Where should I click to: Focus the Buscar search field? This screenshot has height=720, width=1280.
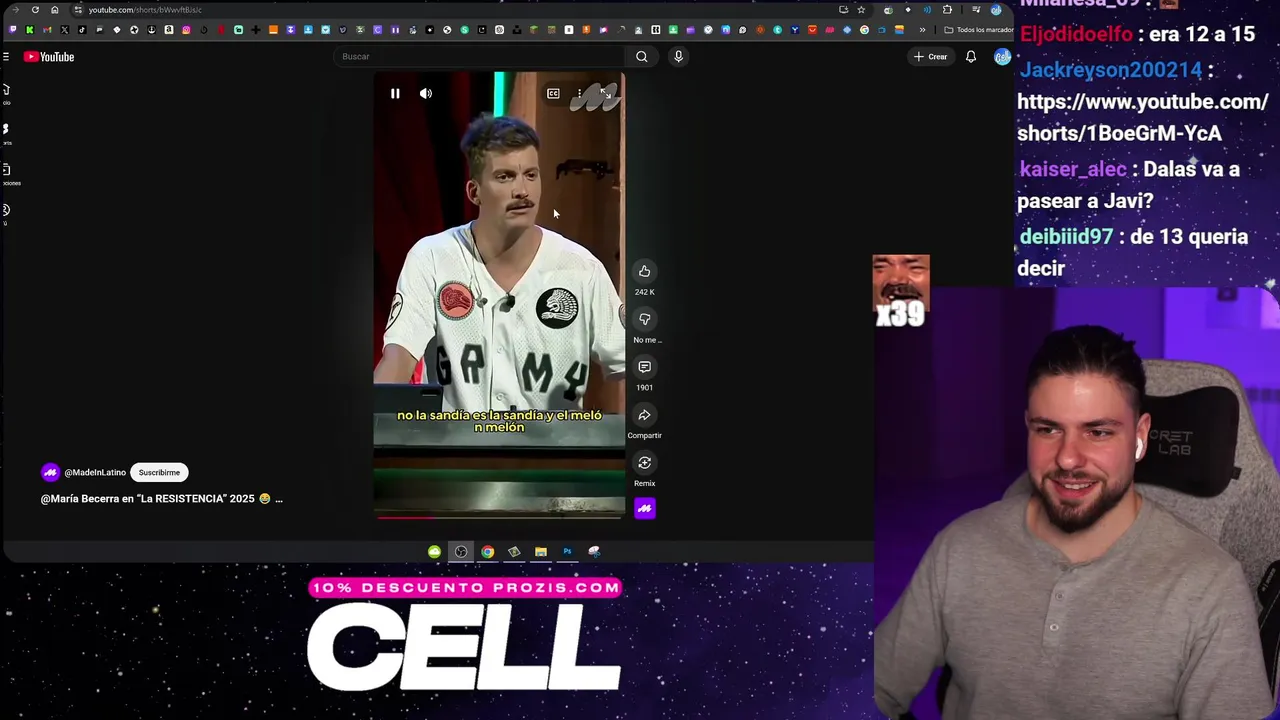(x=480, y=57)
